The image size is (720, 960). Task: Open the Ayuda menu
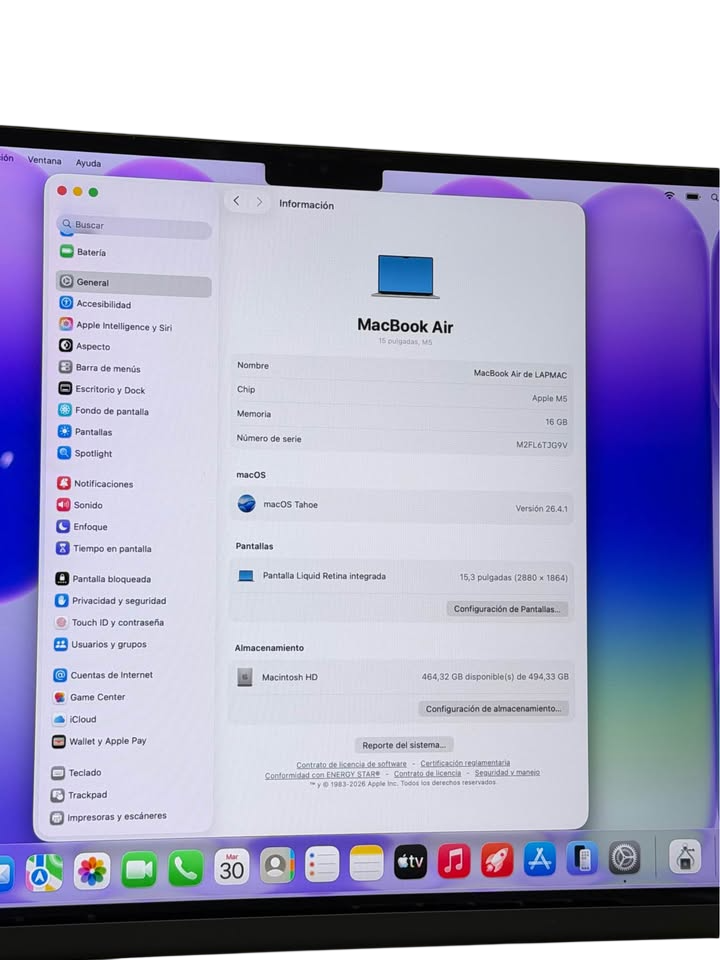coord(88,163)
